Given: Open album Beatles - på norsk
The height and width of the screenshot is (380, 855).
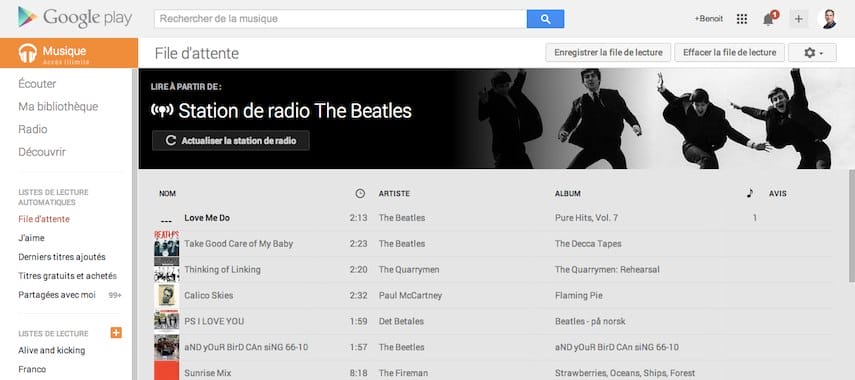Looking at the screenshot, I should (590, 321).
